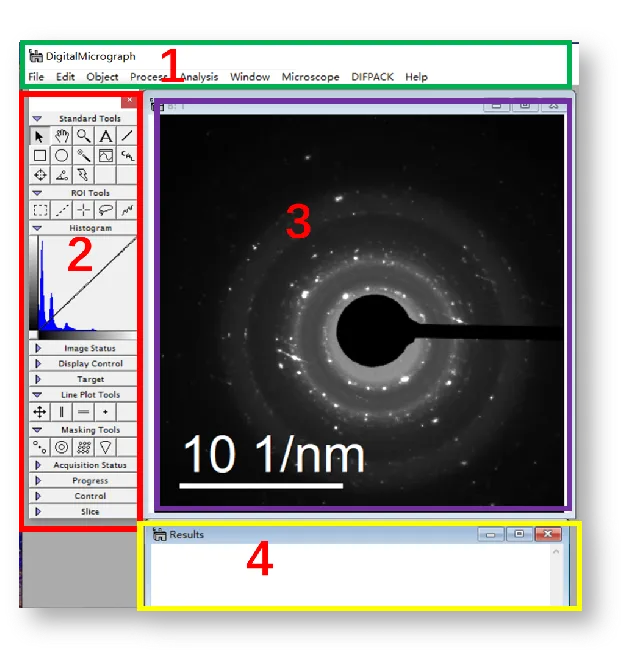Viewport: 628px width, 662px height.
Task: Open the Analysis menu
Action: (x=199, y=77)
